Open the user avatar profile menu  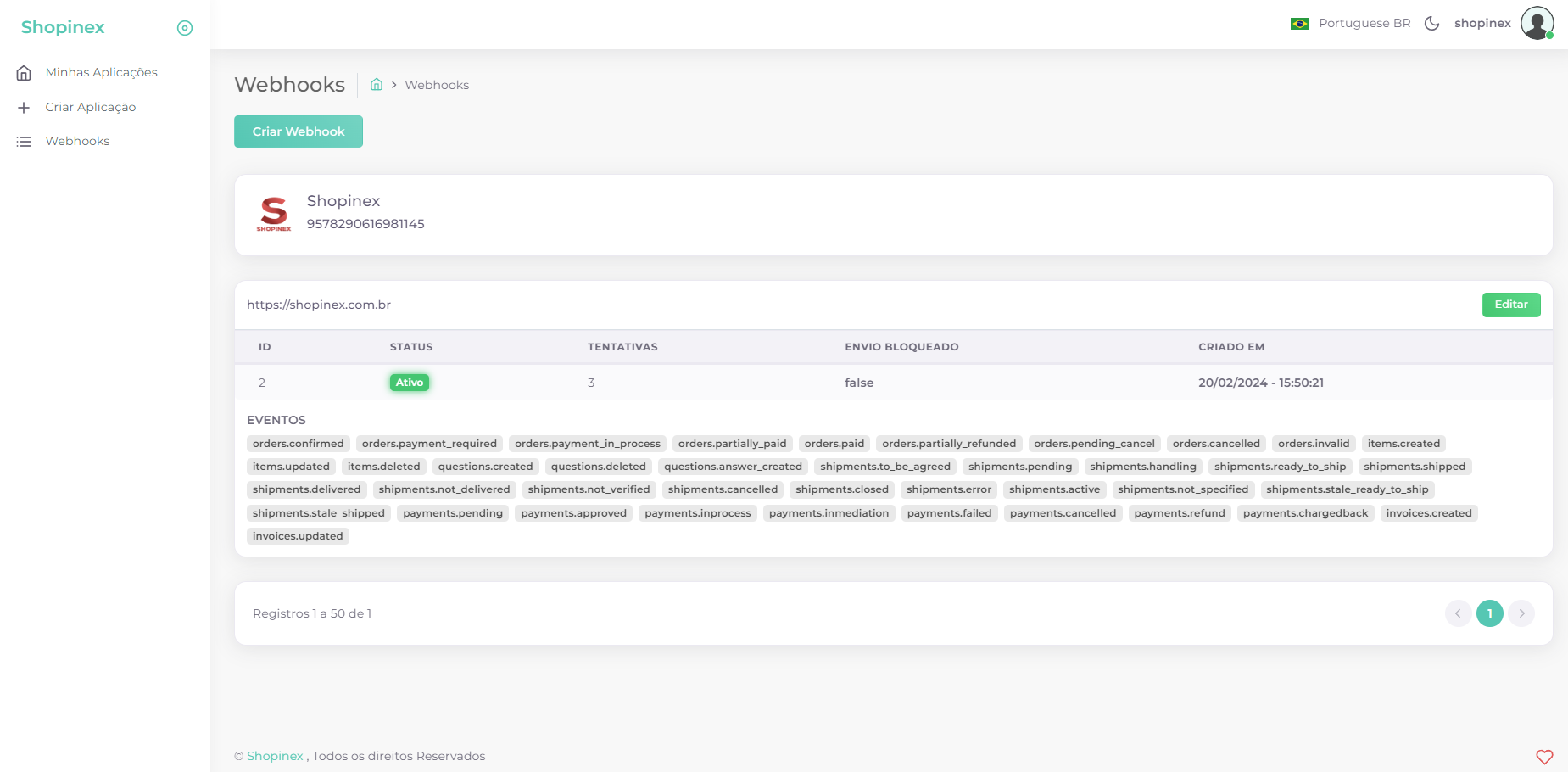click(1537, 24)
